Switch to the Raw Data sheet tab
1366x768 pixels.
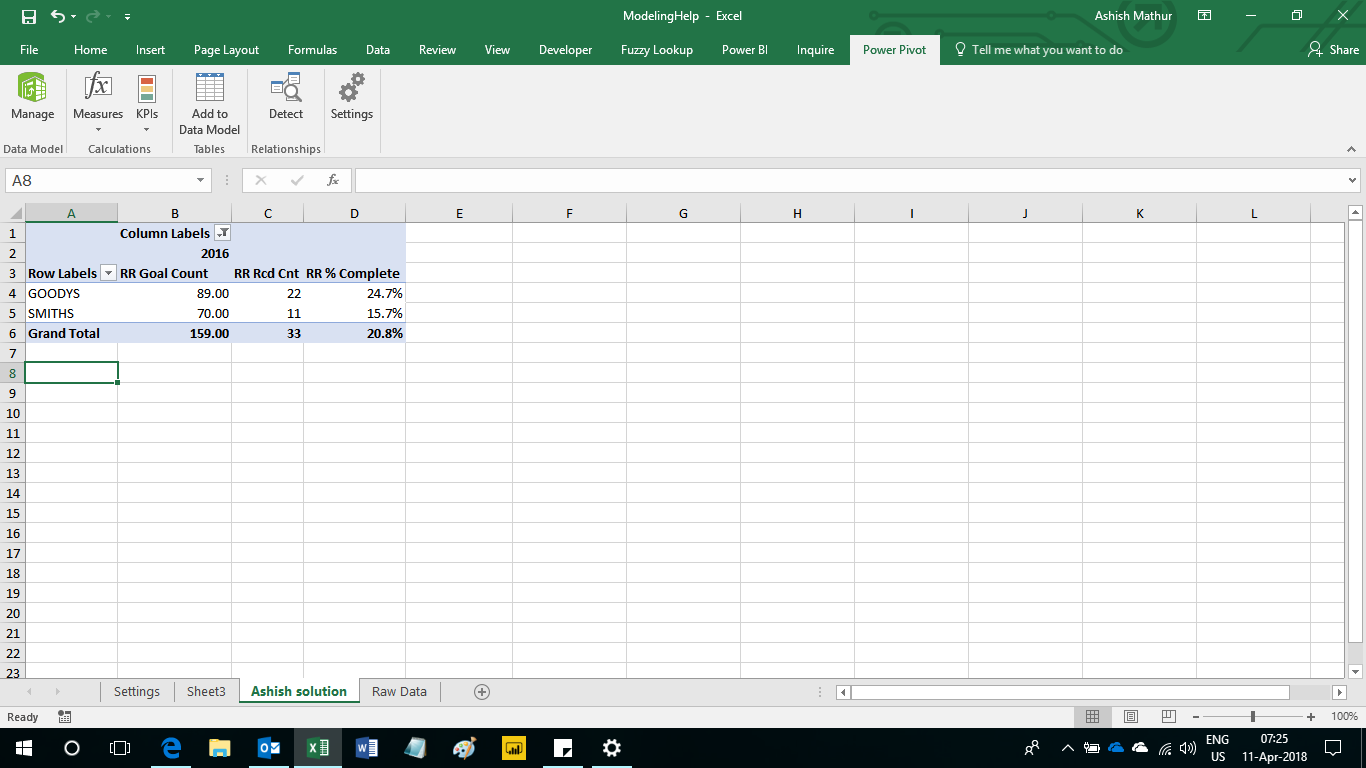point(399,691)
